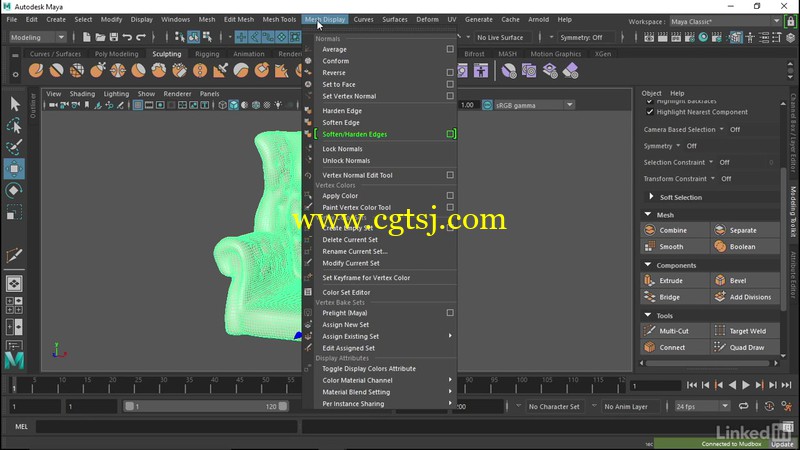Open Reverse normals option box

(x=450, y=72)
